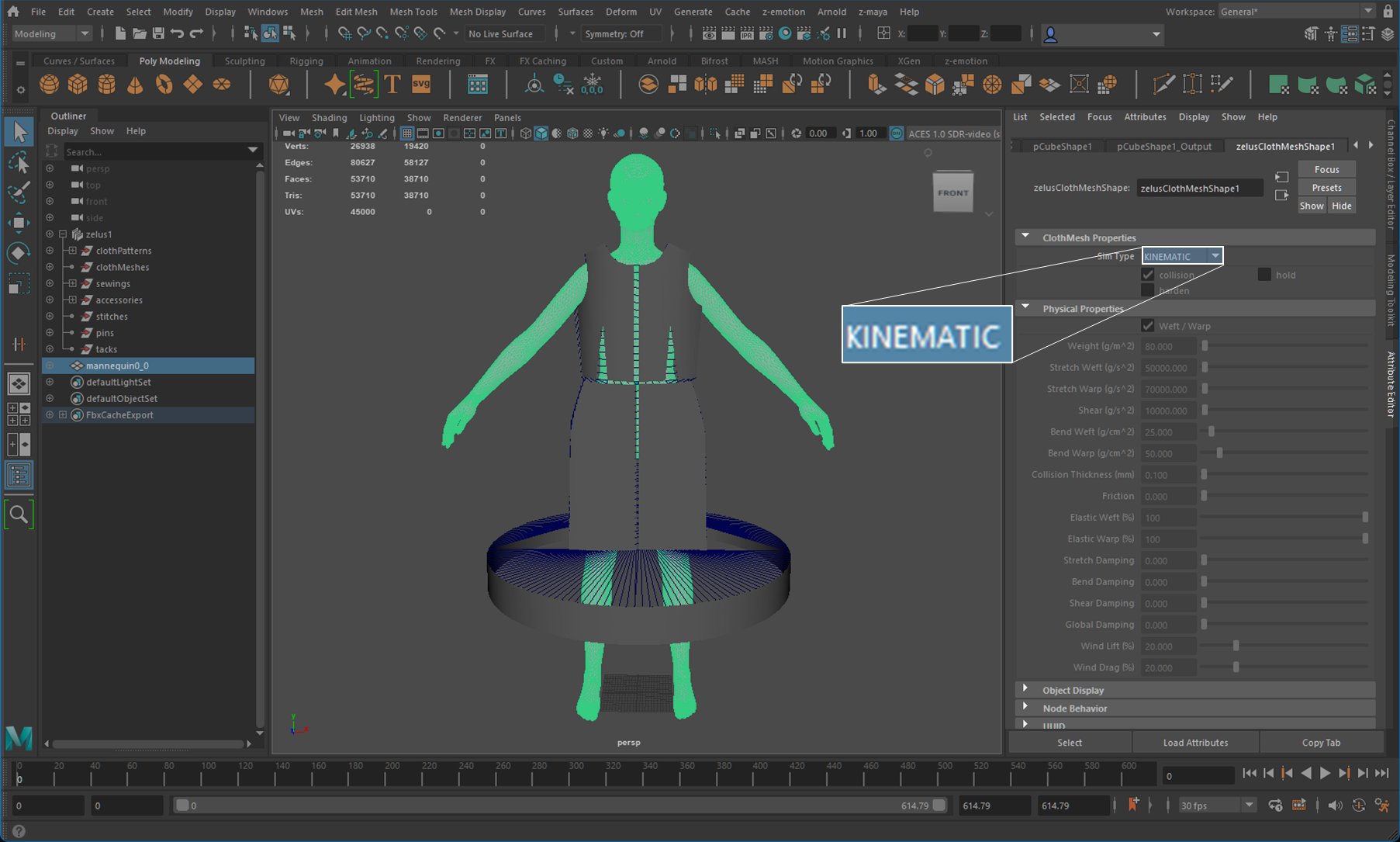
Task: Activate the Lasso selection tool
Action: click(19, 162)
